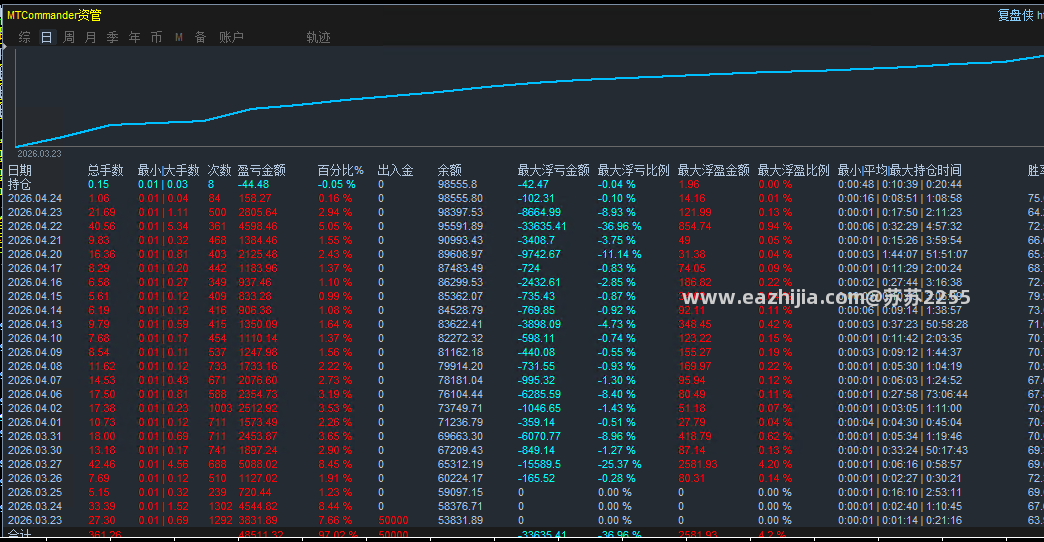Image resolution: width=1044 pixels, height=542 pixels.
Task: Select the 2026.04.20 date row
Action: (x=35, y=254)
